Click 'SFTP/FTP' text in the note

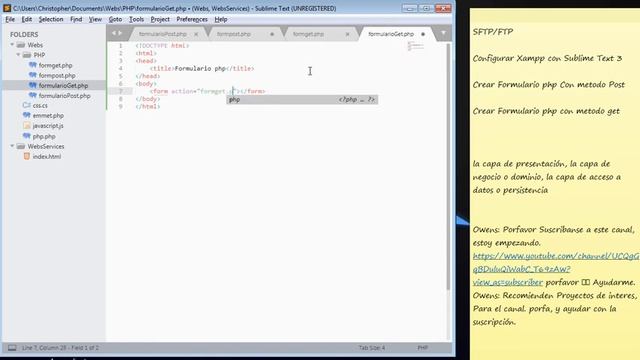coord(493,32)
